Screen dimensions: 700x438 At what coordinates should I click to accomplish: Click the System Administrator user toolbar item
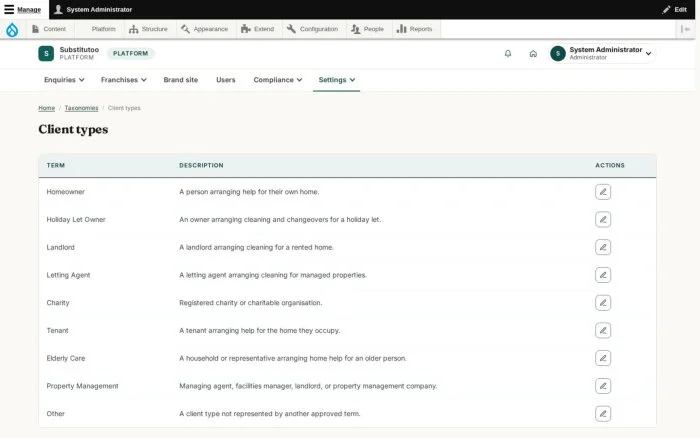point(93,9)
